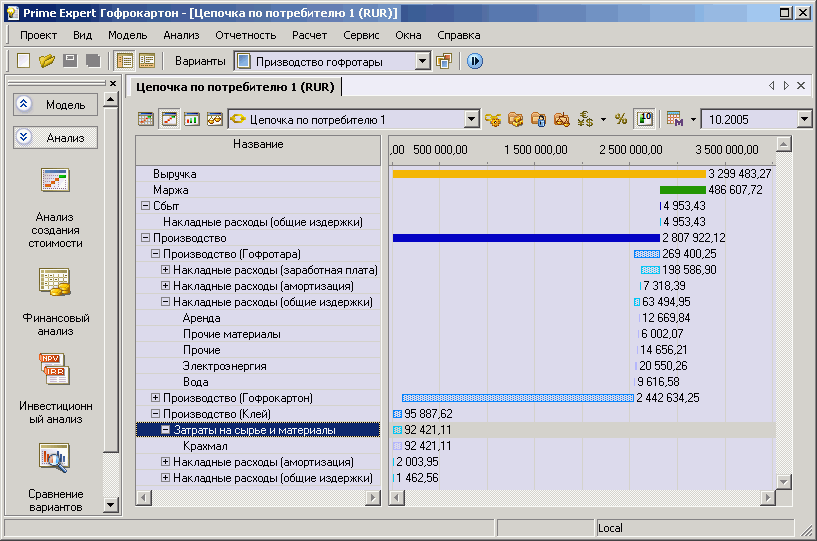Image resolution: width=817 pixels, height=541 pixels.
Task: Open Цепочка по потребителю 1 dropdown
Action: coord(471,119)
